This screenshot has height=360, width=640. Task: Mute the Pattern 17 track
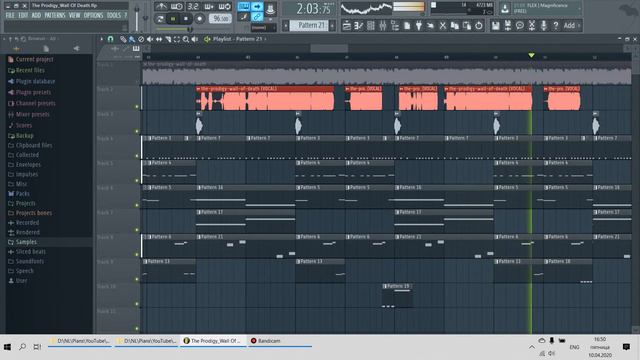[x=137, y=230]
